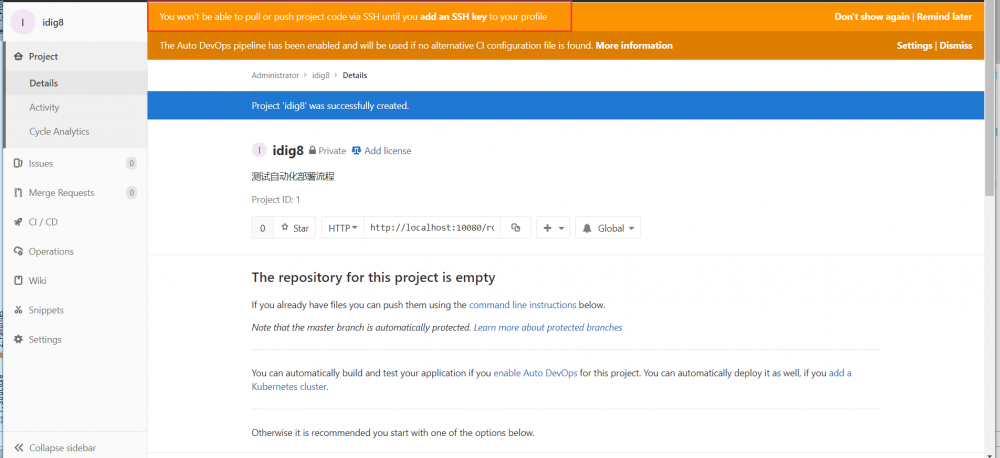Image resolution: width=1000 pixels, height=458 pixels.
Task: Star the idig8 project
Action: point(295,228)
